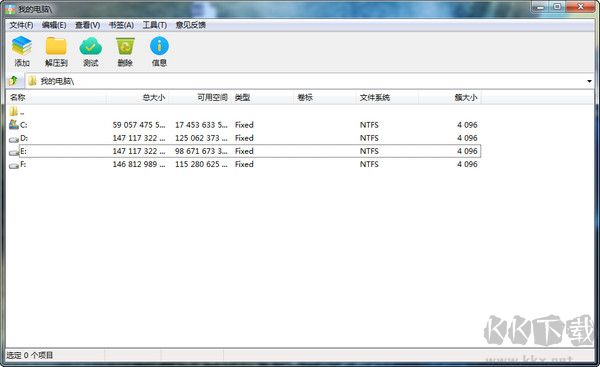This screenshot has height=367, width=600.
Task: Sort by the 卷标 column header
Action: [325, 98]
